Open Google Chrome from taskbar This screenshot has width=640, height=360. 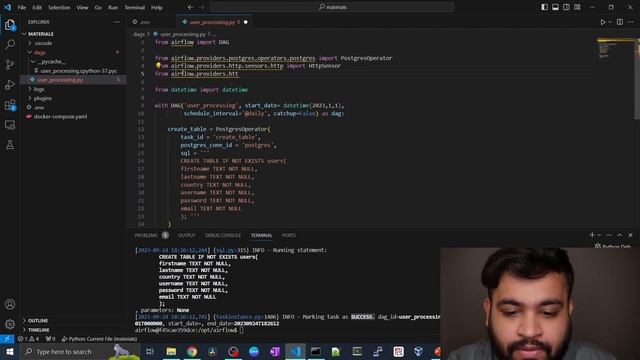(192, 351)
